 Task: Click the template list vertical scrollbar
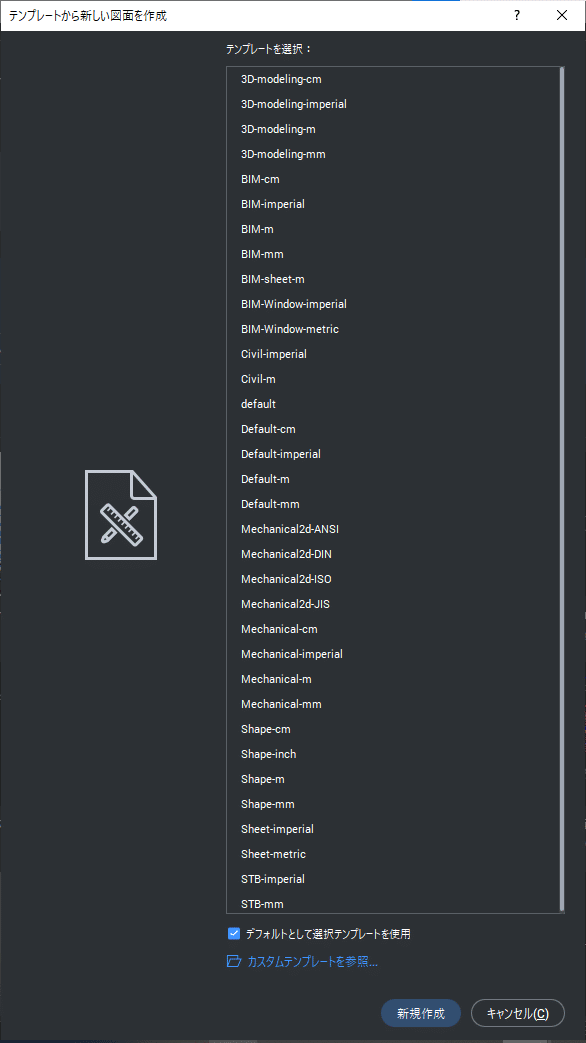[562, 490]
